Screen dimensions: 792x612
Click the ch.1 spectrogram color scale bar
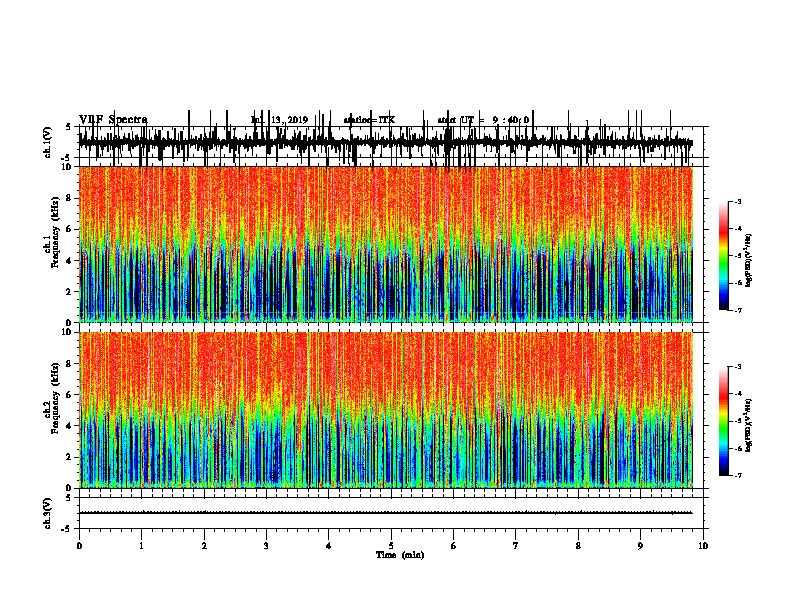click(724, 256)
